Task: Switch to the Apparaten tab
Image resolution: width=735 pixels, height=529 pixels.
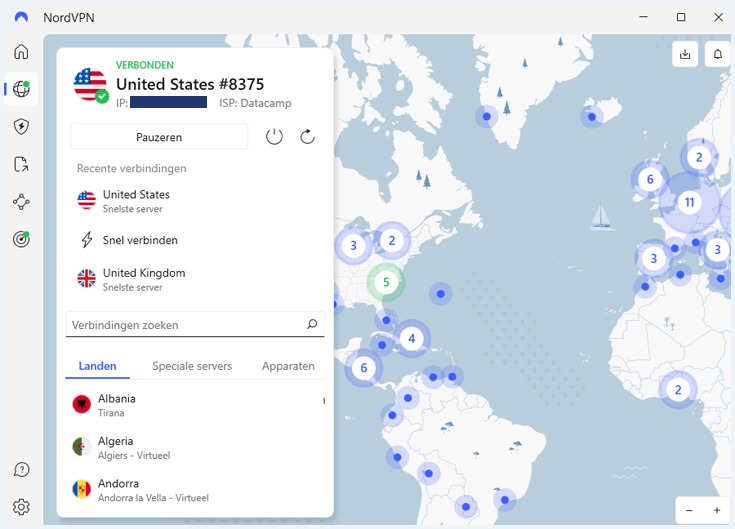Action: [x=288, y=366]
